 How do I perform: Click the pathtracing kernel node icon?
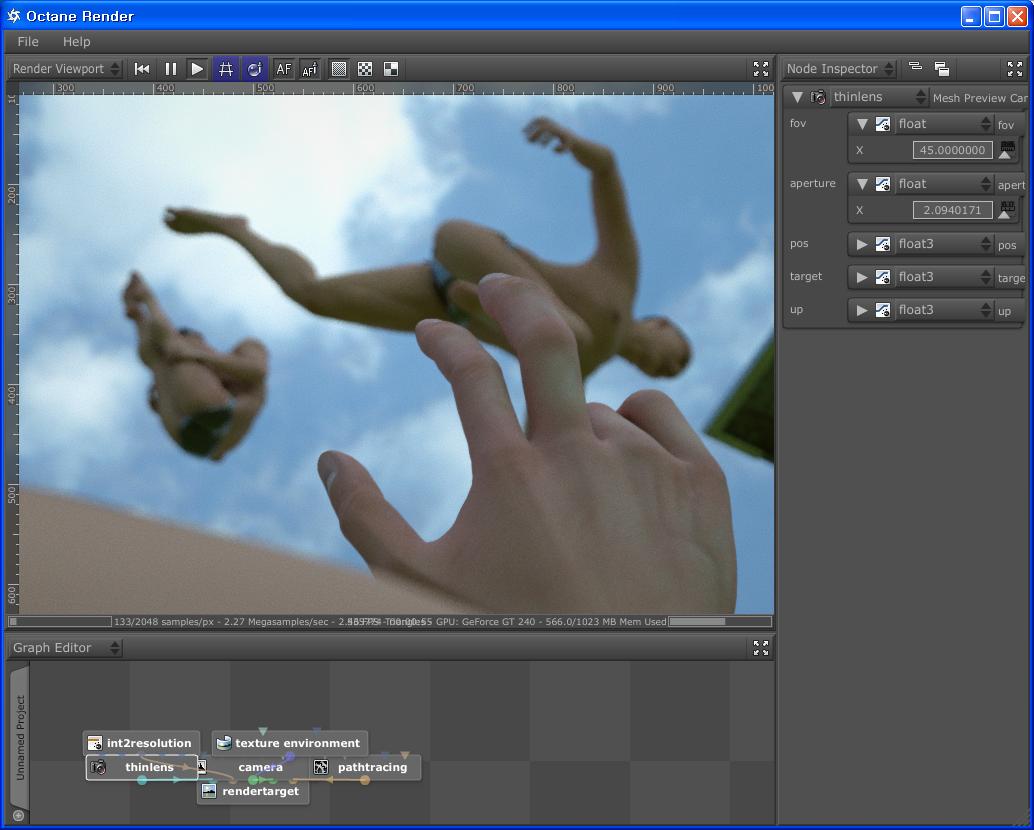321,767
